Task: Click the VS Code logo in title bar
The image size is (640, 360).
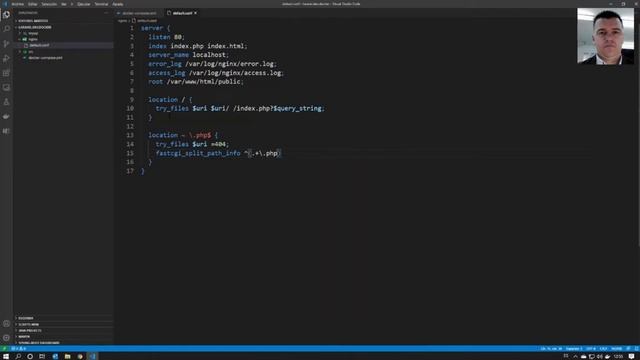Action: 5,4
